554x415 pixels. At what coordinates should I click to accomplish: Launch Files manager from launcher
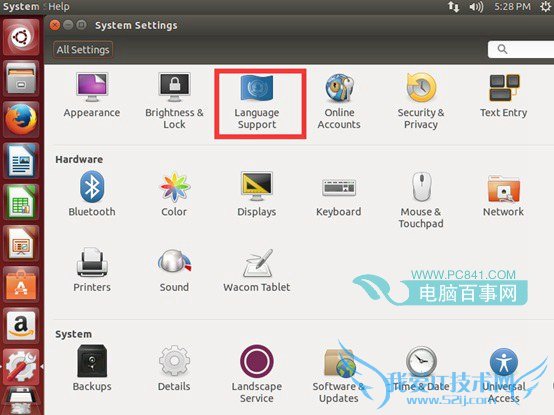tap(21, 78)
